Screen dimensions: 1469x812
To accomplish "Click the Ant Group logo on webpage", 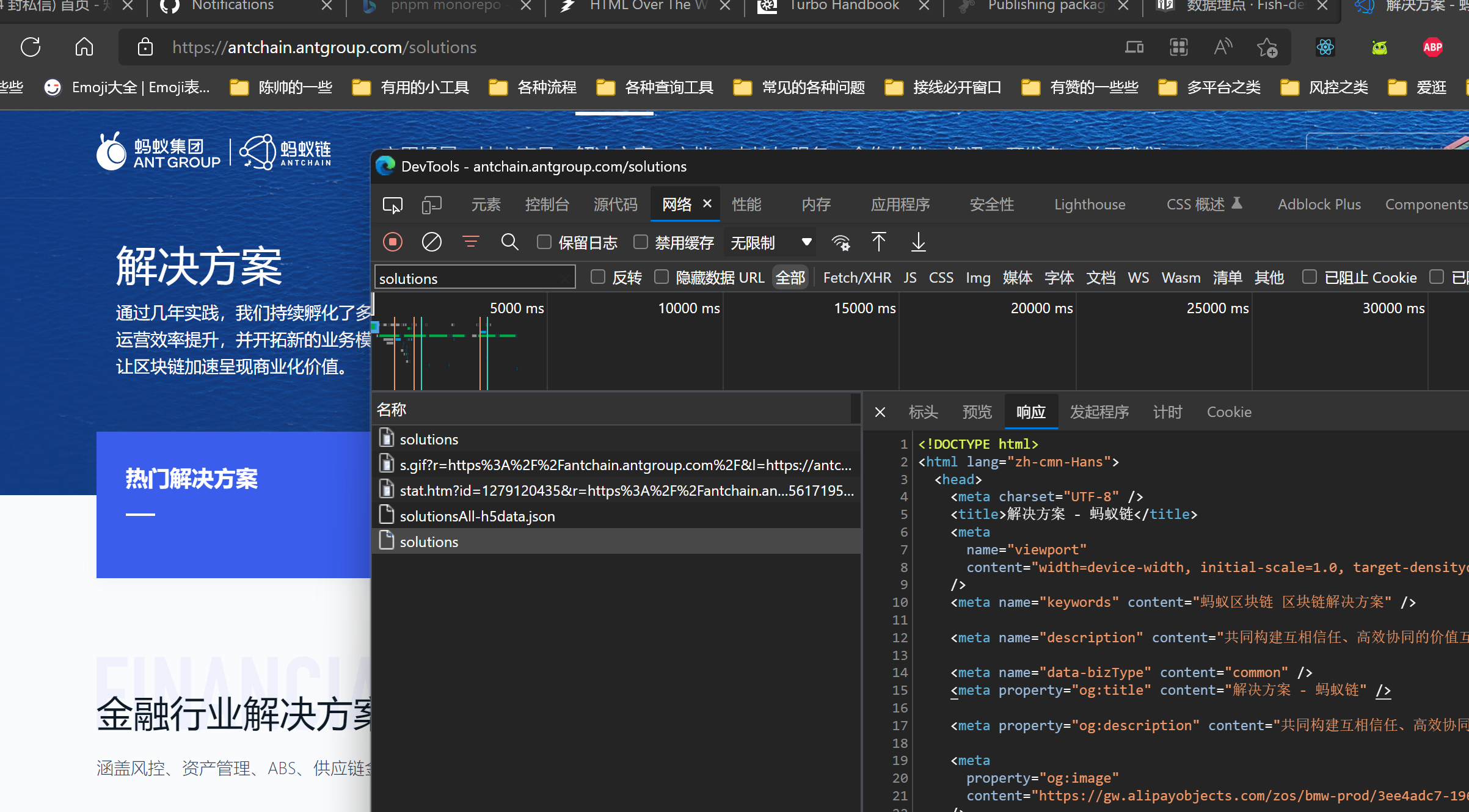I will [x=158, y=151].
